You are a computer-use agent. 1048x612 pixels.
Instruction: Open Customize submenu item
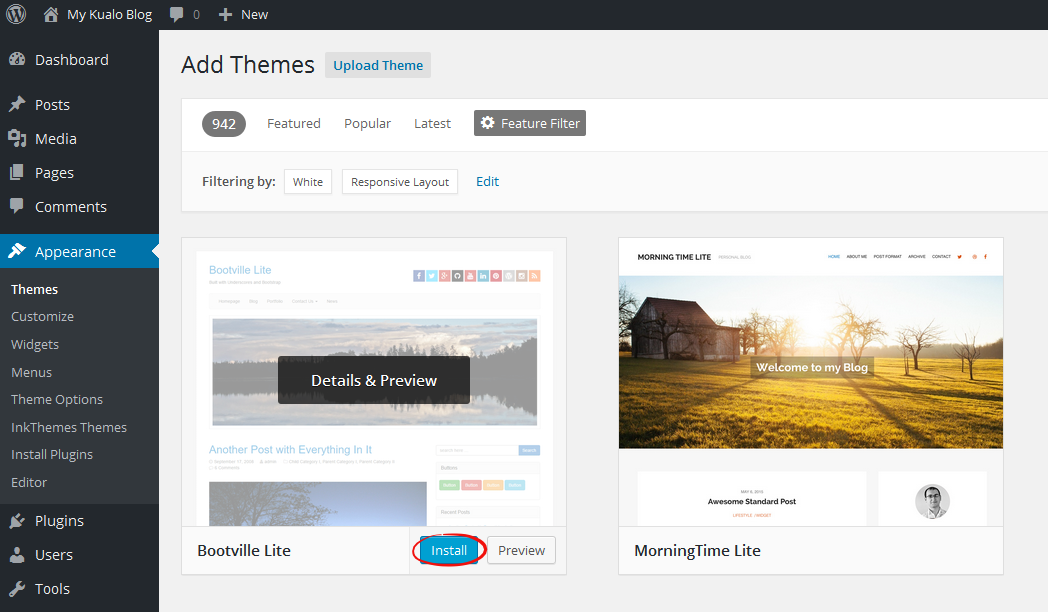[43, 317]
